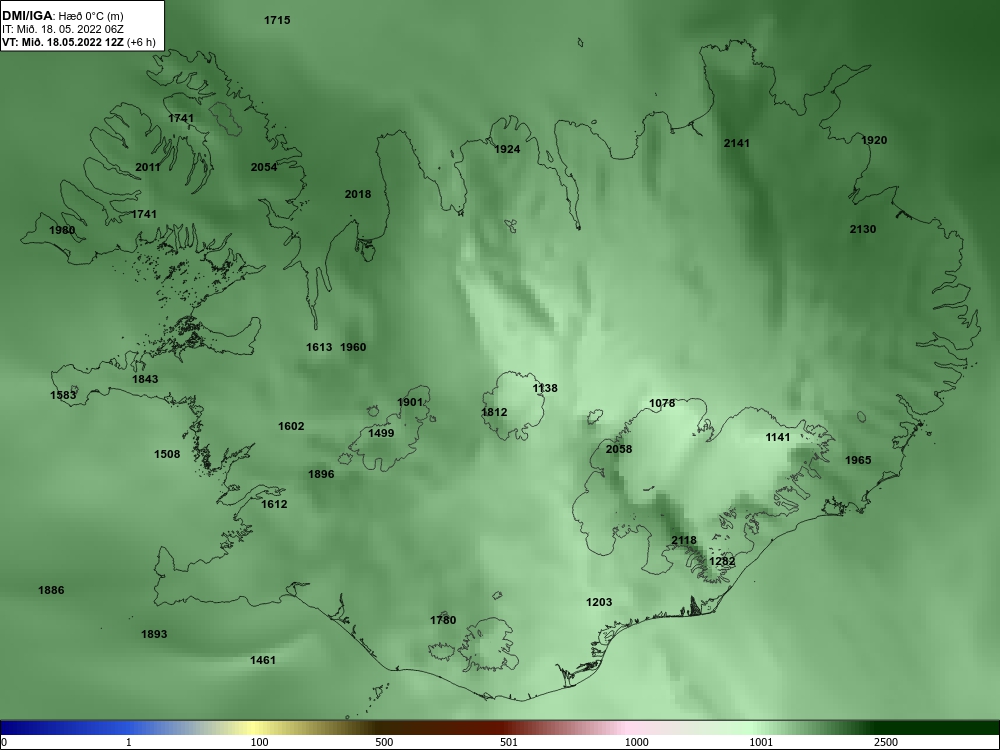Click the 1715 height label
The image size is (1000, 750).
tap(277, 20)
